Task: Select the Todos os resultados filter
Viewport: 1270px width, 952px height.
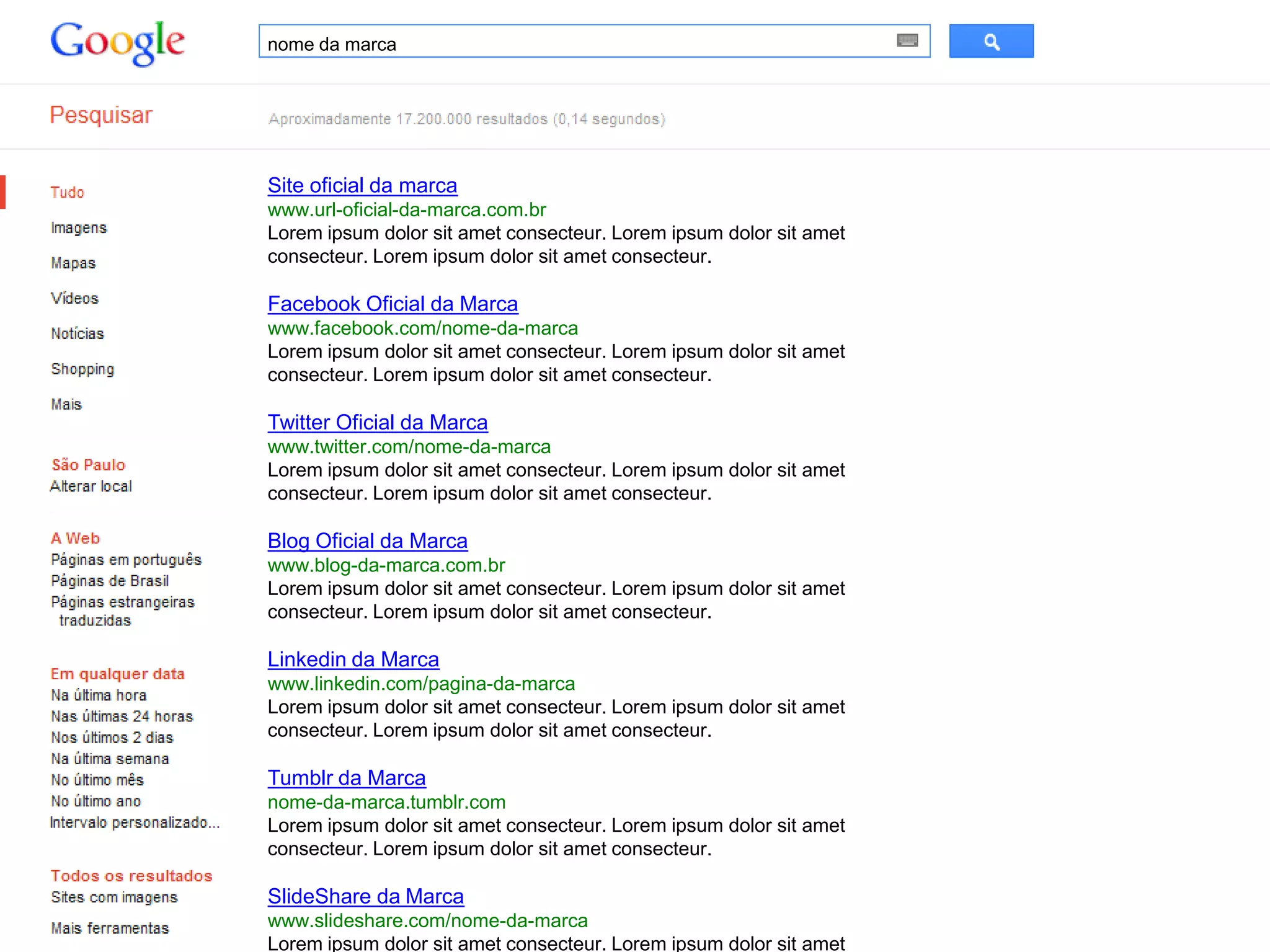Action: coord(131,876)
